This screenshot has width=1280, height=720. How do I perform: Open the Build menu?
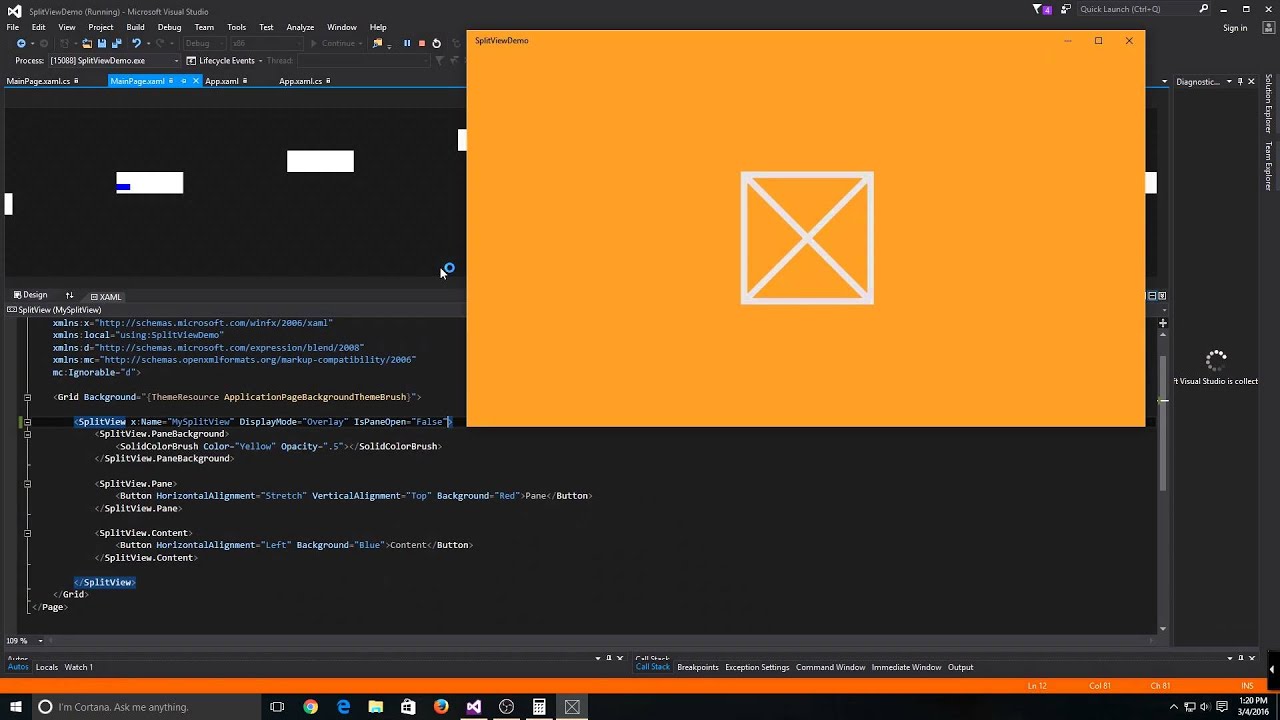pos(135,27)
